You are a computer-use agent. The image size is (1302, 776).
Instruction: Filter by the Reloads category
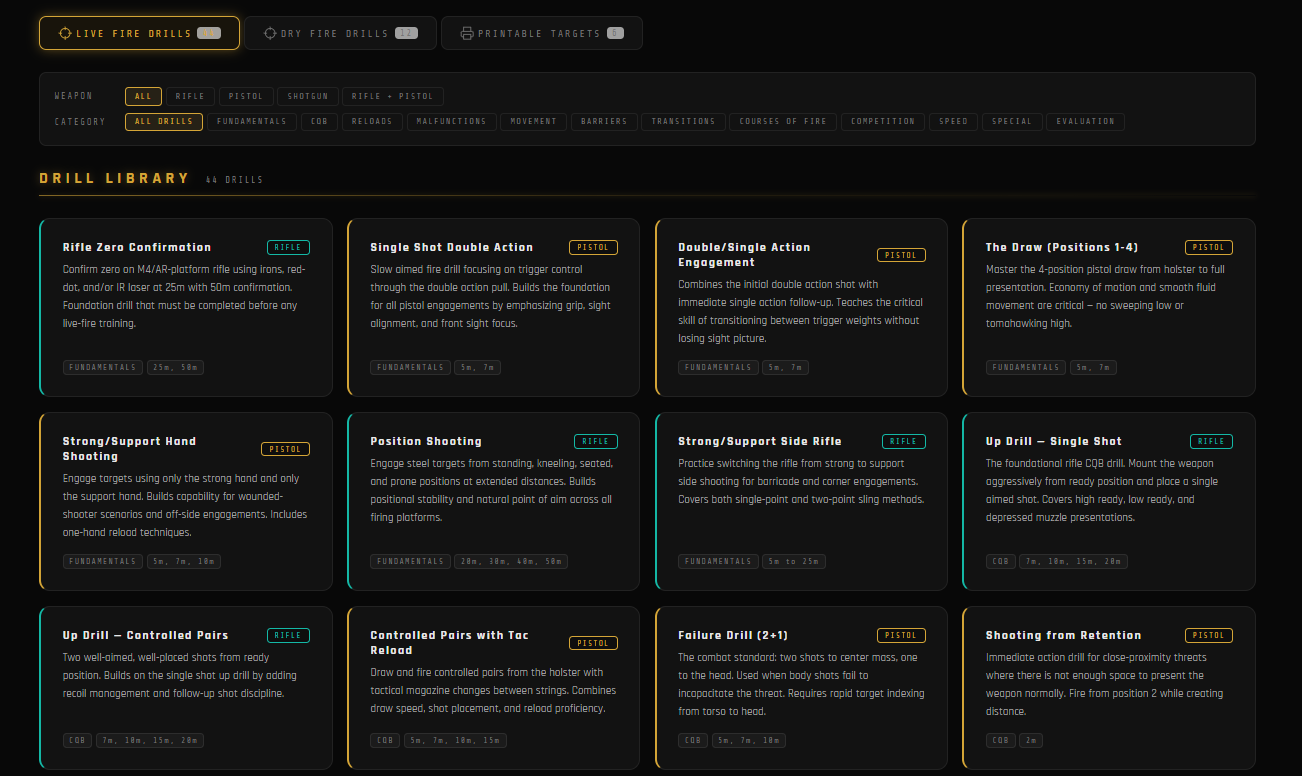point(373,122)
